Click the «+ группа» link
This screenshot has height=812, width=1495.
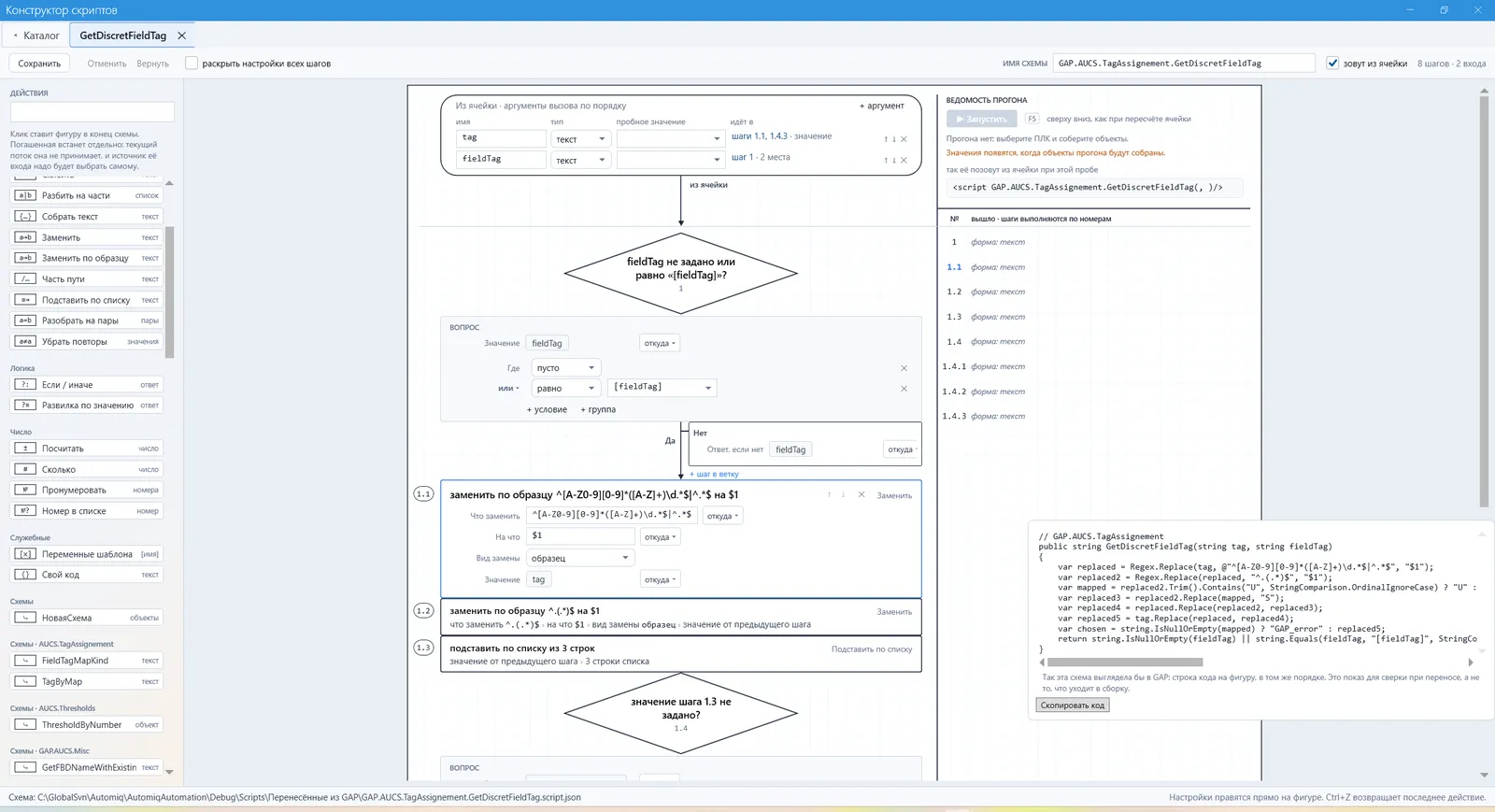(598, 409)
